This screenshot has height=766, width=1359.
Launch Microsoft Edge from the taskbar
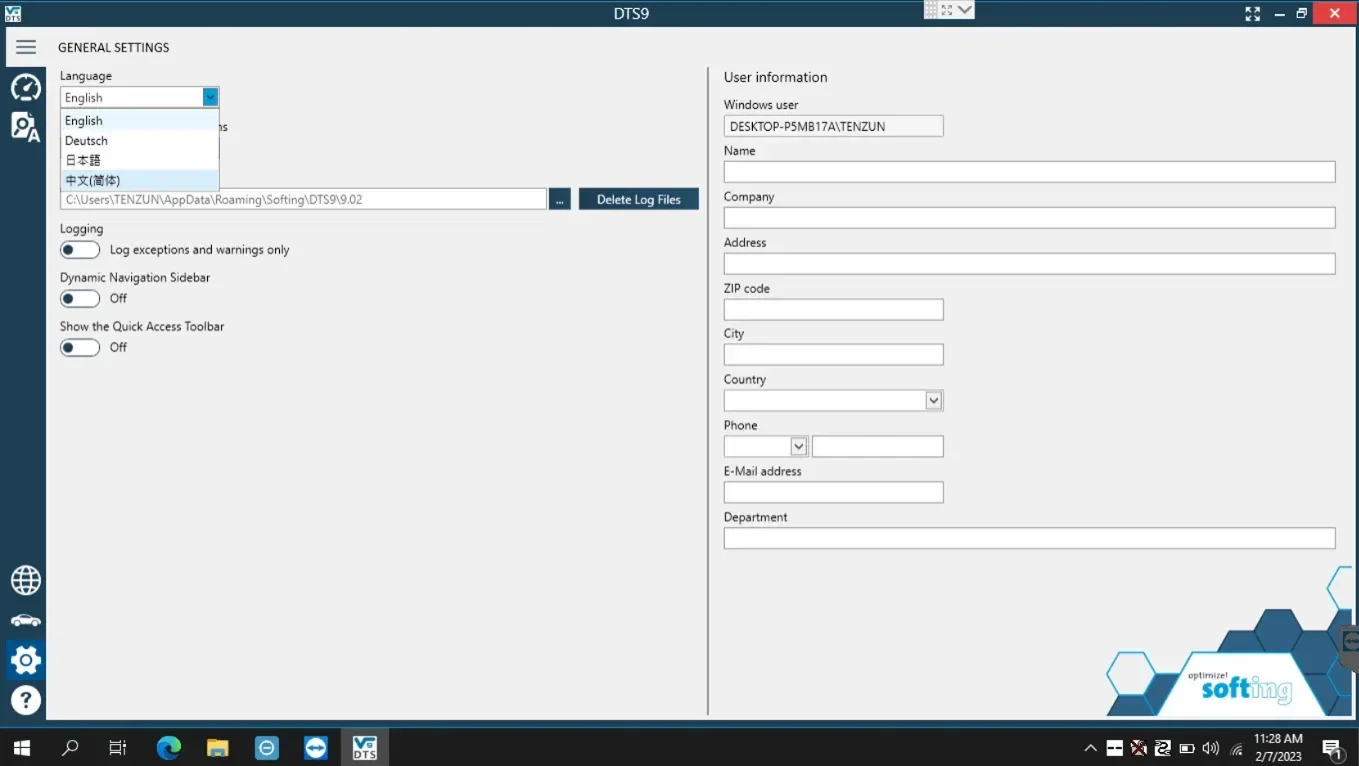169,747
